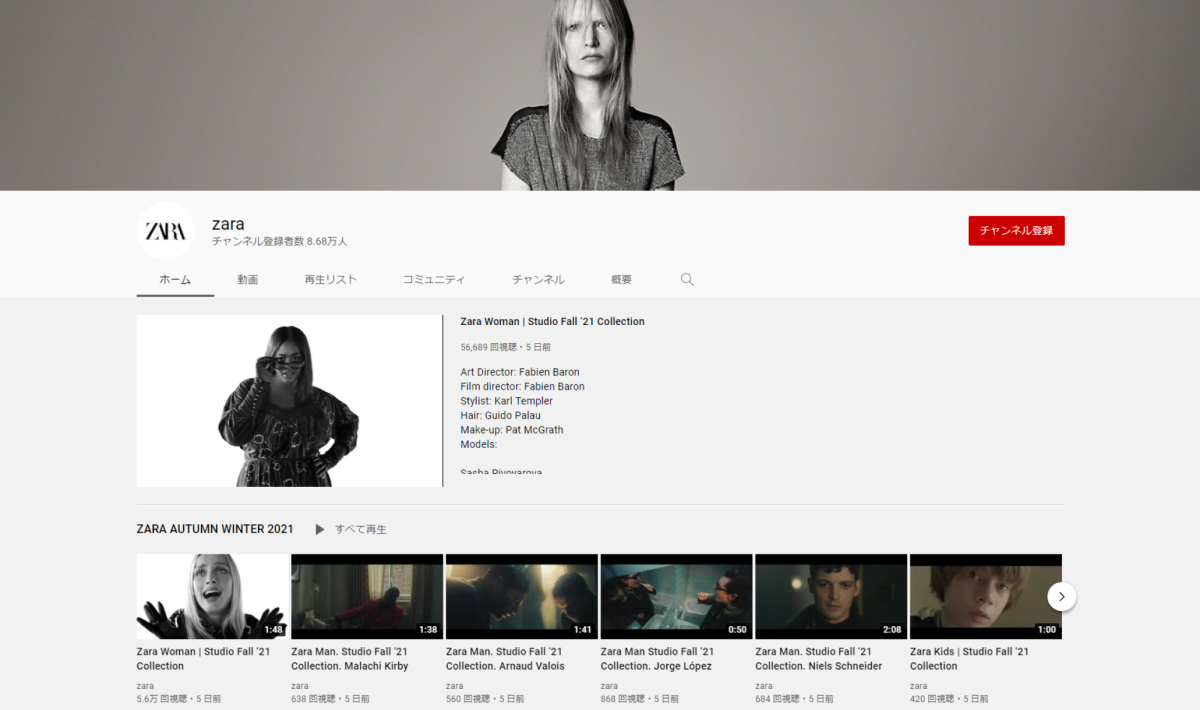
Task: Click the Film director: Fabien Baron line
Action: click(x=522, y=386)
